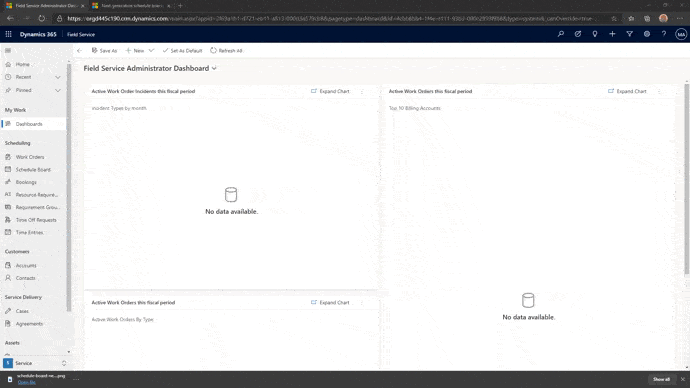Image resolution: width=690 pixels, height=388 pixels.
Task: Open the Dynamics 365 app launcher grid
Action: 8,34
